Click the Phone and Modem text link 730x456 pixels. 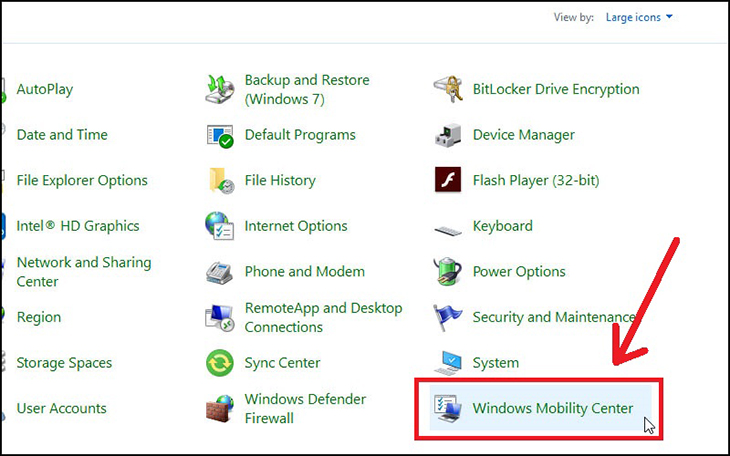(304, 272)
